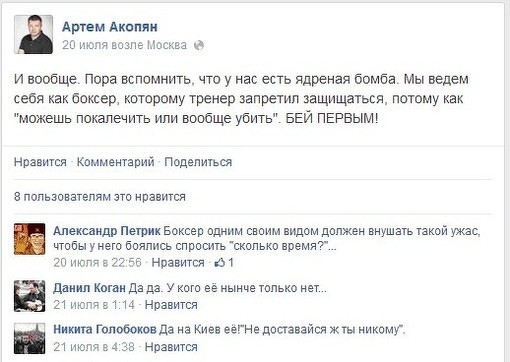This screenshot has height=362, width=510.
Task: Open Артем Акопян profile name link
Action: [x=110, y=27]
